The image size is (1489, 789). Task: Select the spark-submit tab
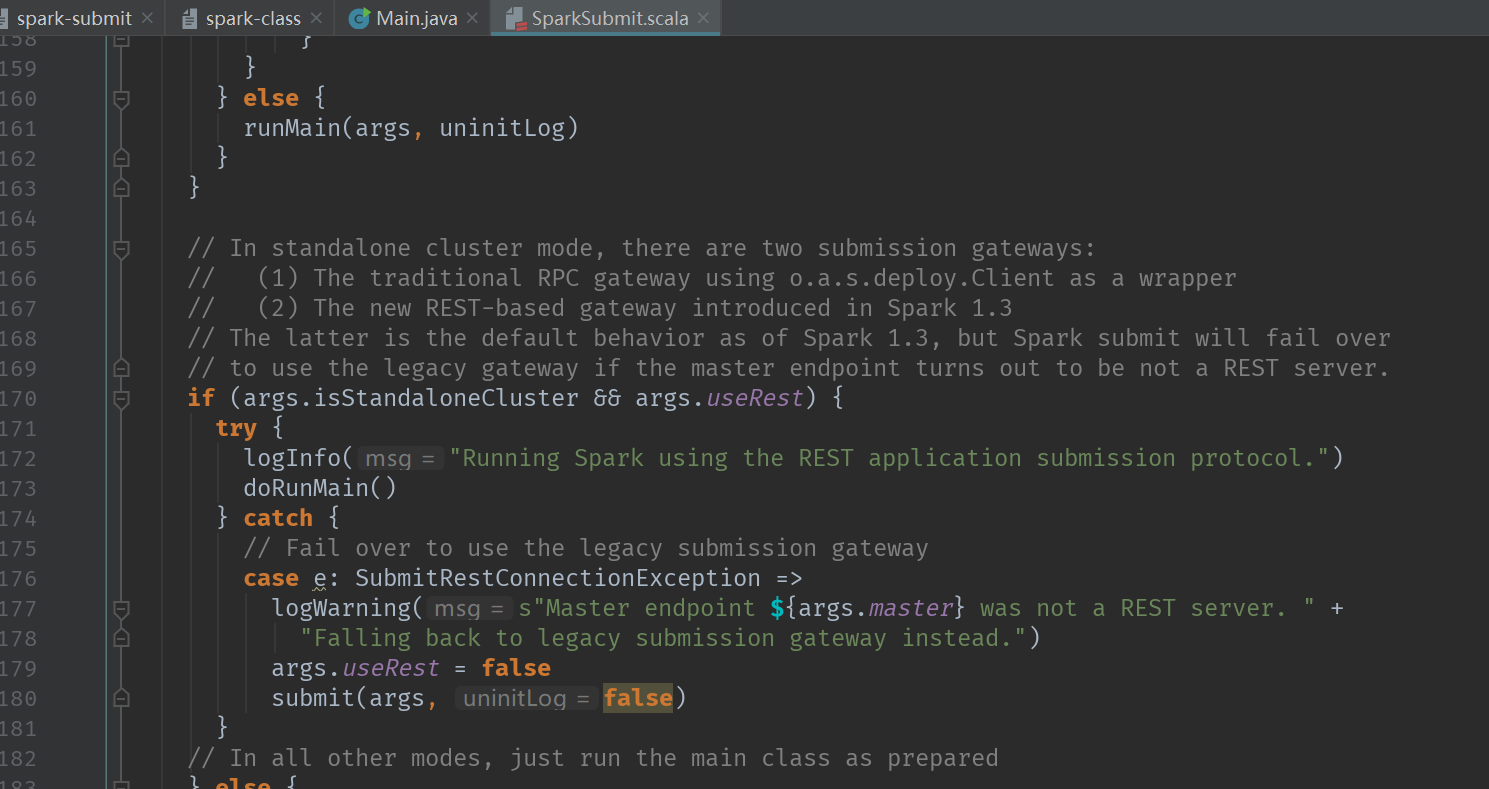[74, 18]
